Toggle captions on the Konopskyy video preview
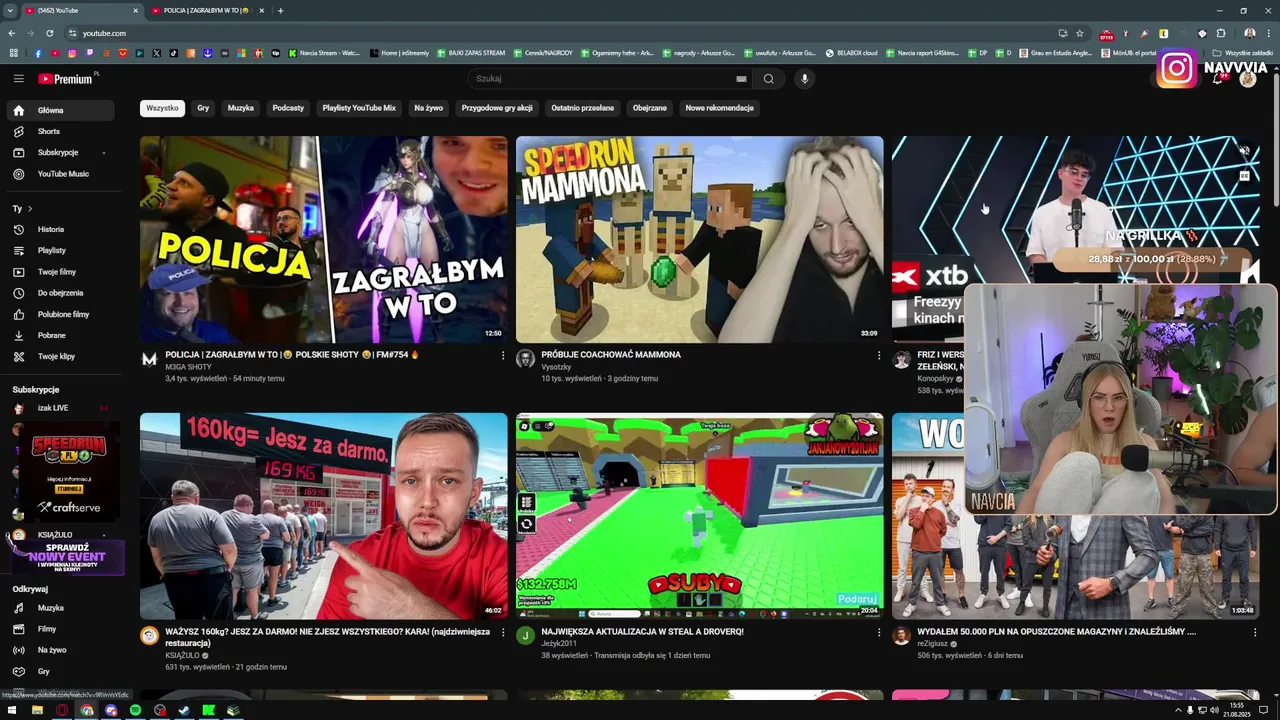 tap(1244, 176)
